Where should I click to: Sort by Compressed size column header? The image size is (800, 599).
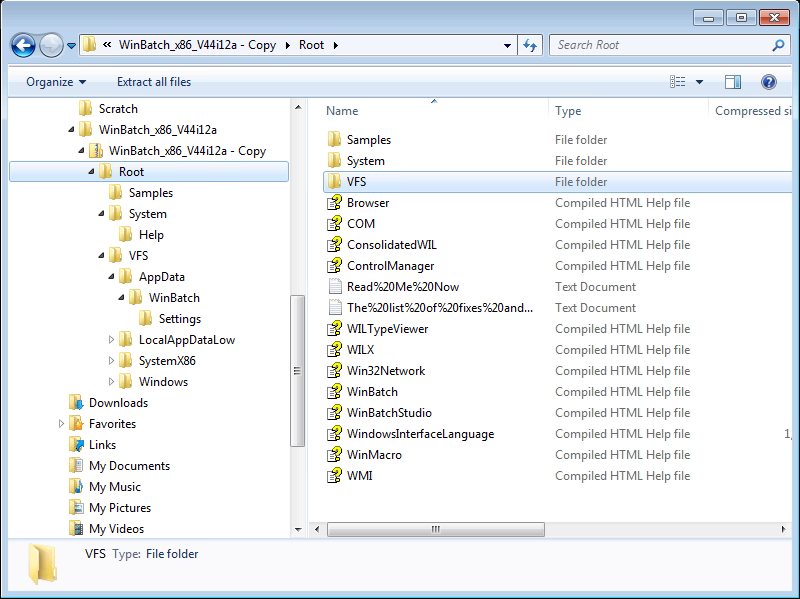coord(753,111)
